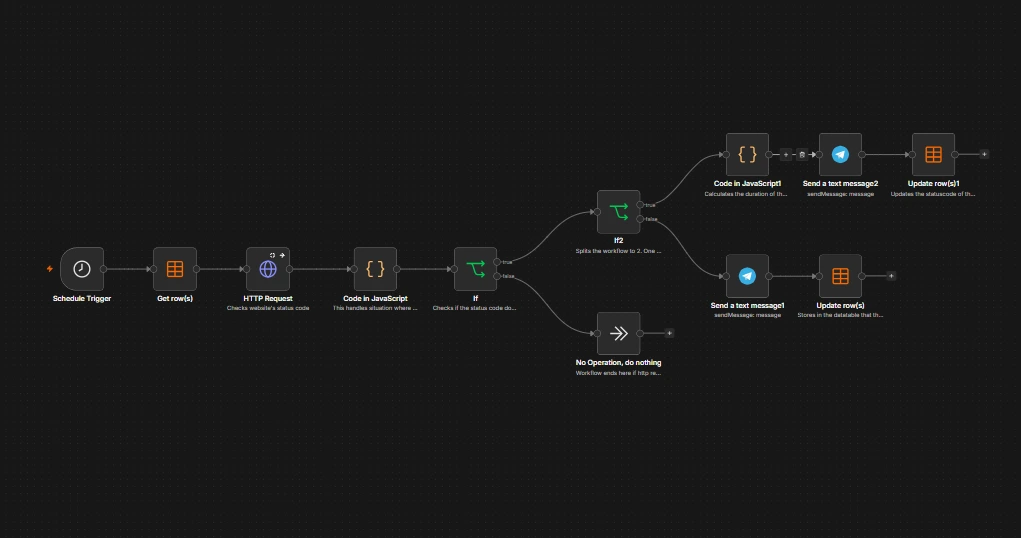
Task: Open the Send a text message1 Telegram node
Action: click(748, 276)
